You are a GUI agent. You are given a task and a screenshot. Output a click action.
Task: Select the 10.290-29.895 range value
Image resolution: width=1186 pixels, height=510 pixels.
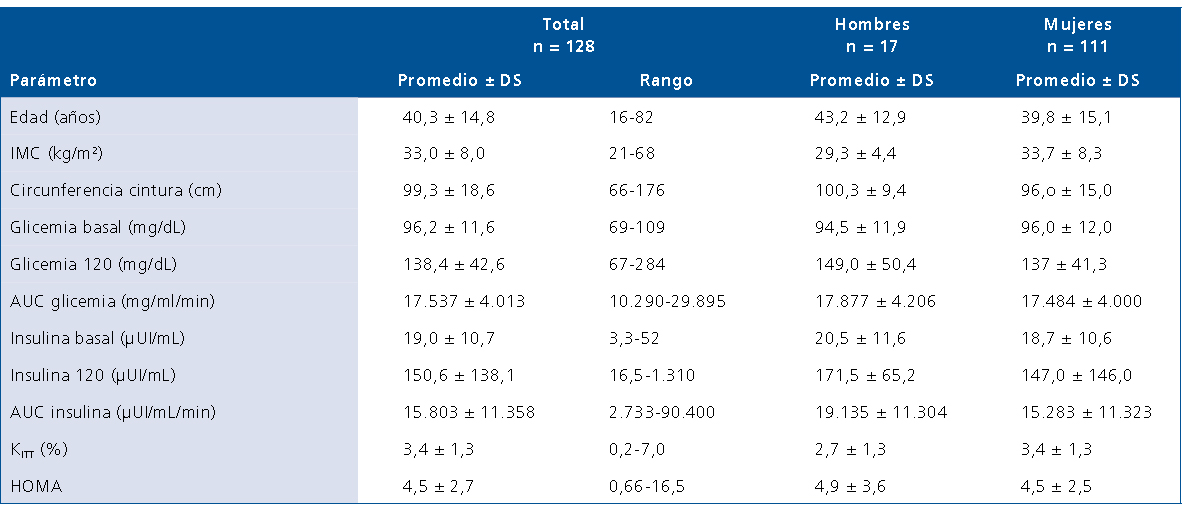pyautogui.click(x=668, y=301)
